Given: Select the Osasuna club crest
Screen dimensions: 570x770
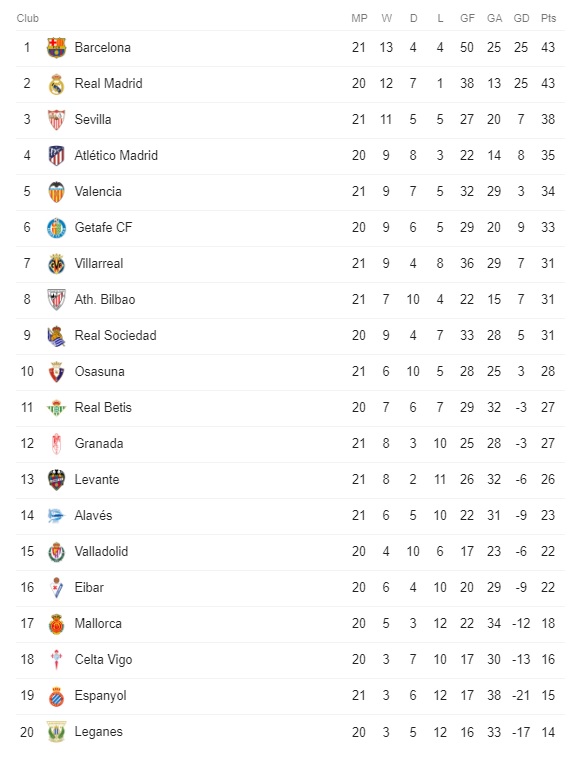Looking at the screenshot, I should coord(56,372).
